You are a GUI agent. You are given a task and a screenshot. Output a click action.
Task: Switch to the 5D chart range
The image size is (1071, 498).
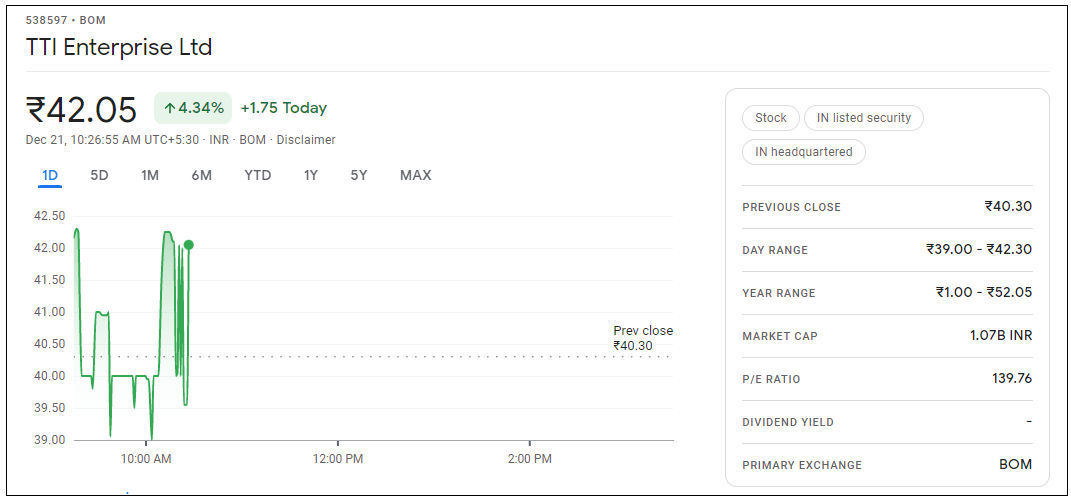(100, 176)
